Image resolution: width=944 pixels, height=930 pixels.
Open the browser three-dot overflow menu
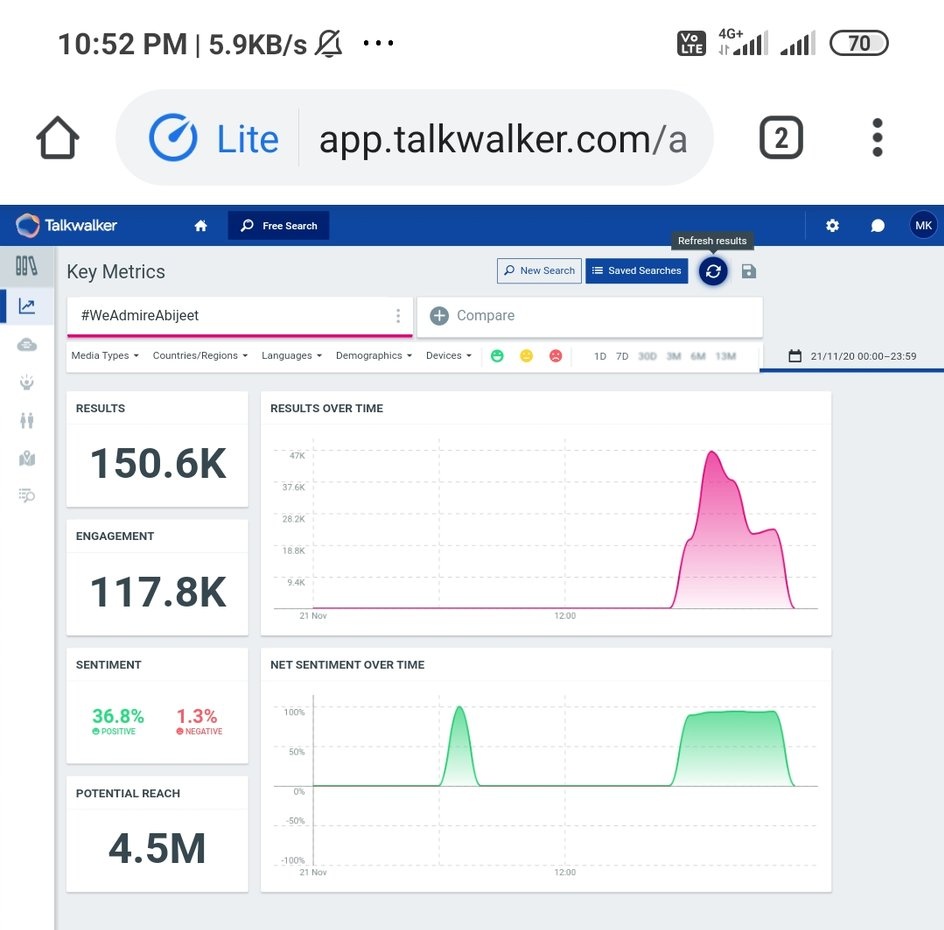[877, 138]
